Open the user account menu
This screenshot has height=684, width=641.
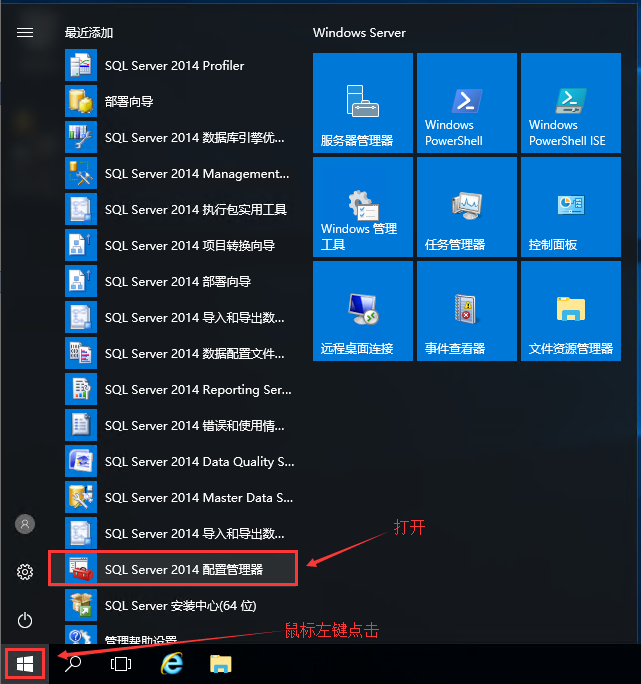25,524
